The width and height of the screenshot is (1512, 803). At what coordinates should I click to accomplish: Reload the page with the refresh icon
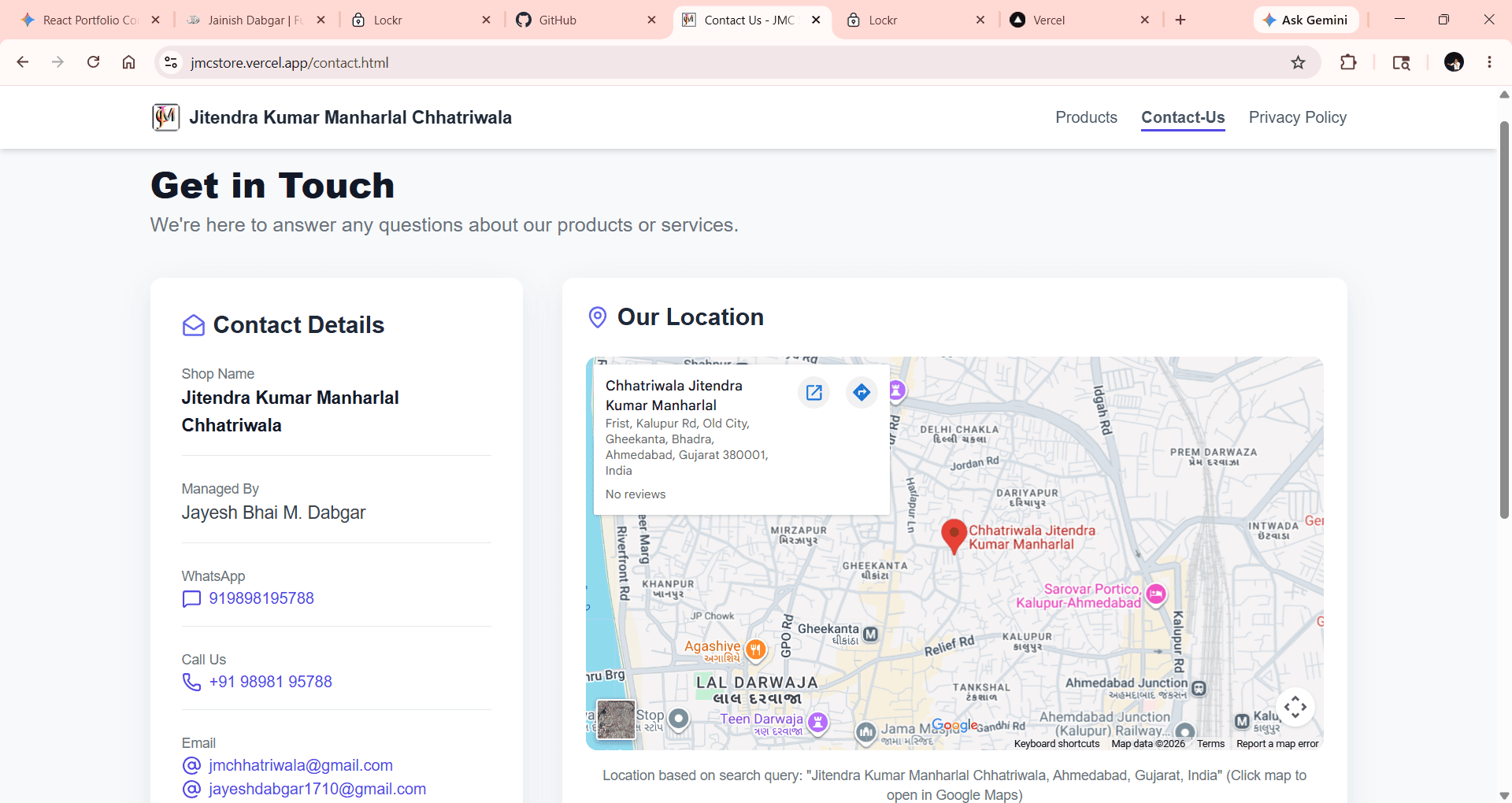click(x=93, y=63)
